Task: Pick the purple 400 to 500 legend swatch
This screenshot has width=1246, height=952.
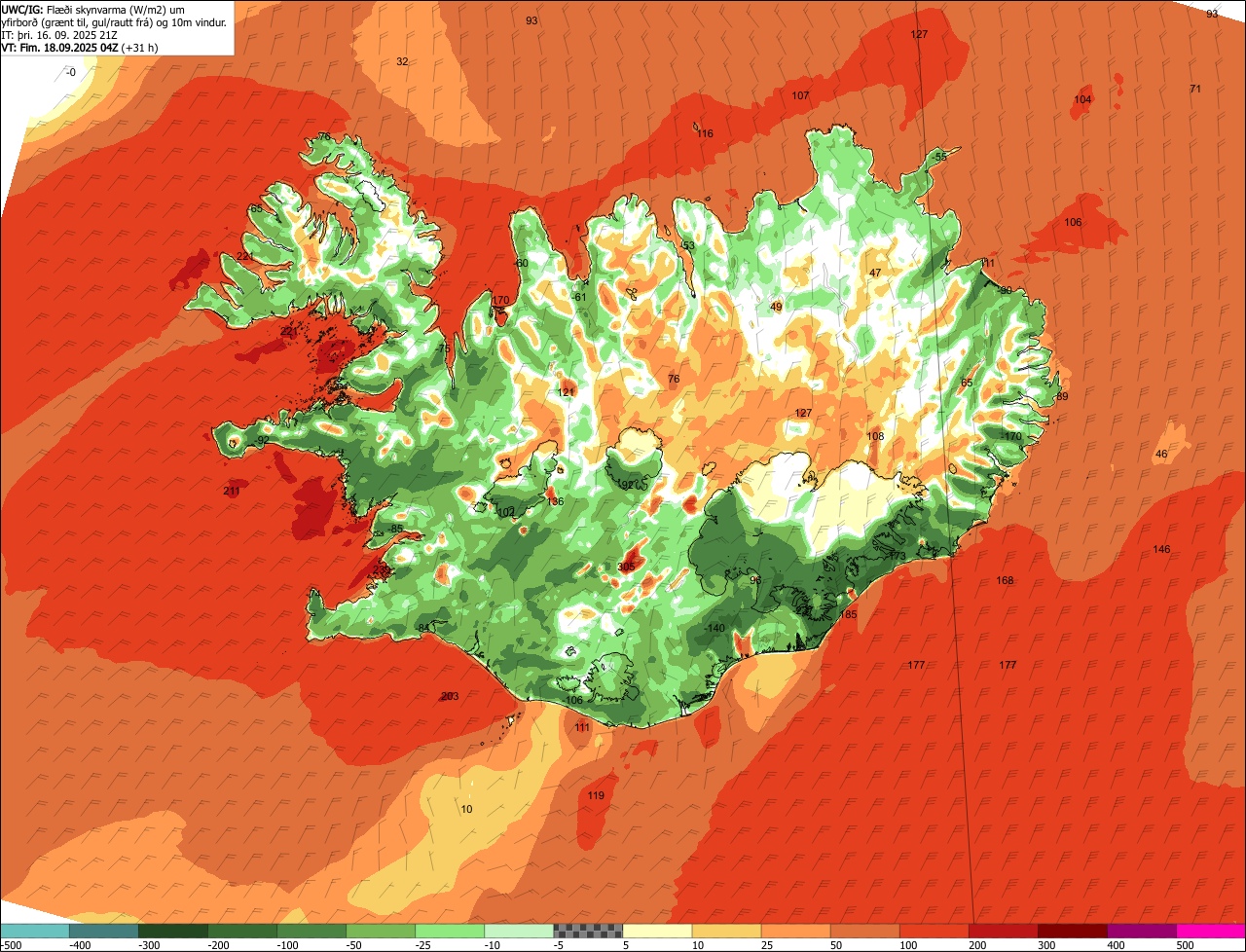Action: pos(1142,931)
